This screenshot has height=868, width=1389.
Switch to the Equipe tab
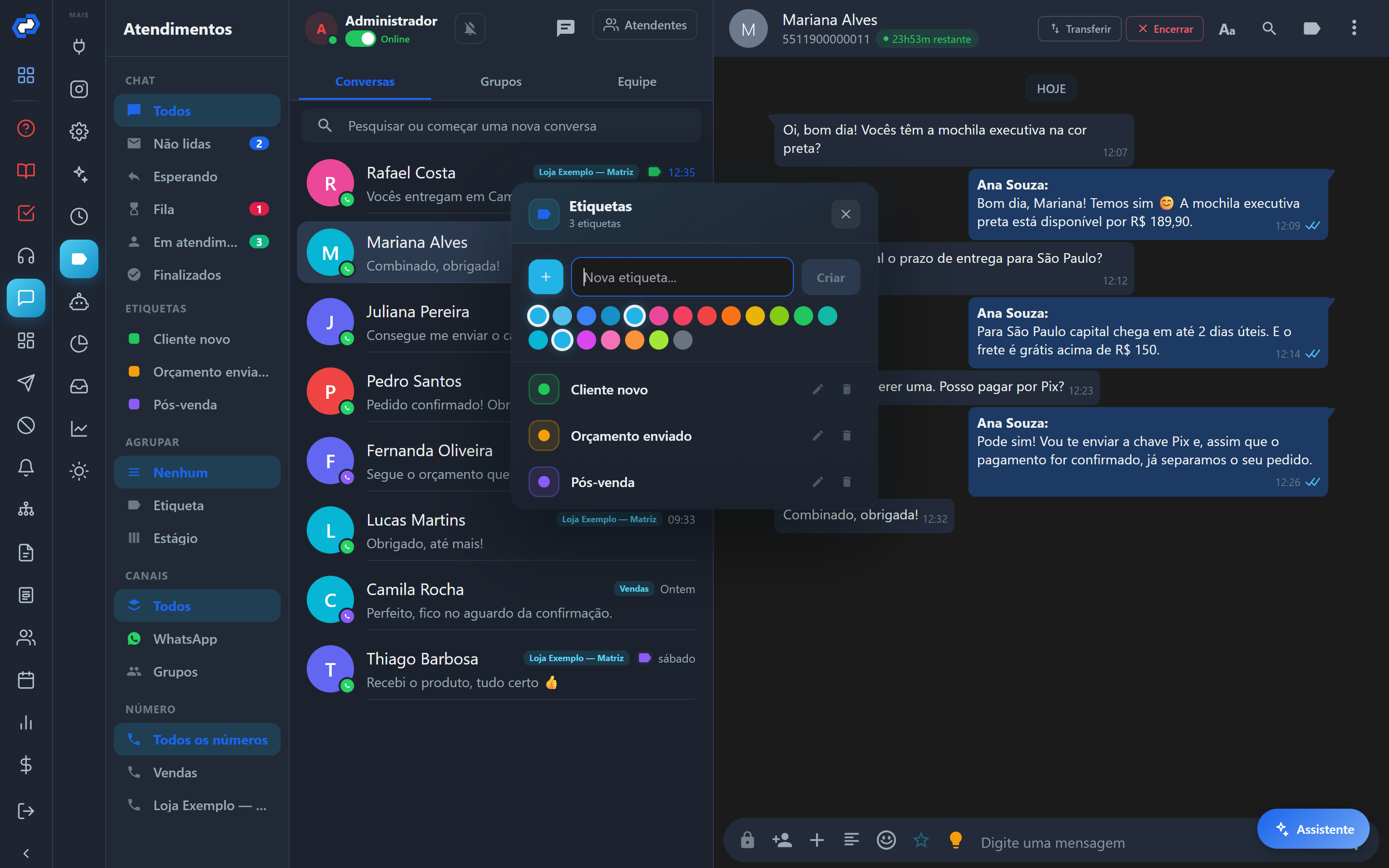pos(637,81)
